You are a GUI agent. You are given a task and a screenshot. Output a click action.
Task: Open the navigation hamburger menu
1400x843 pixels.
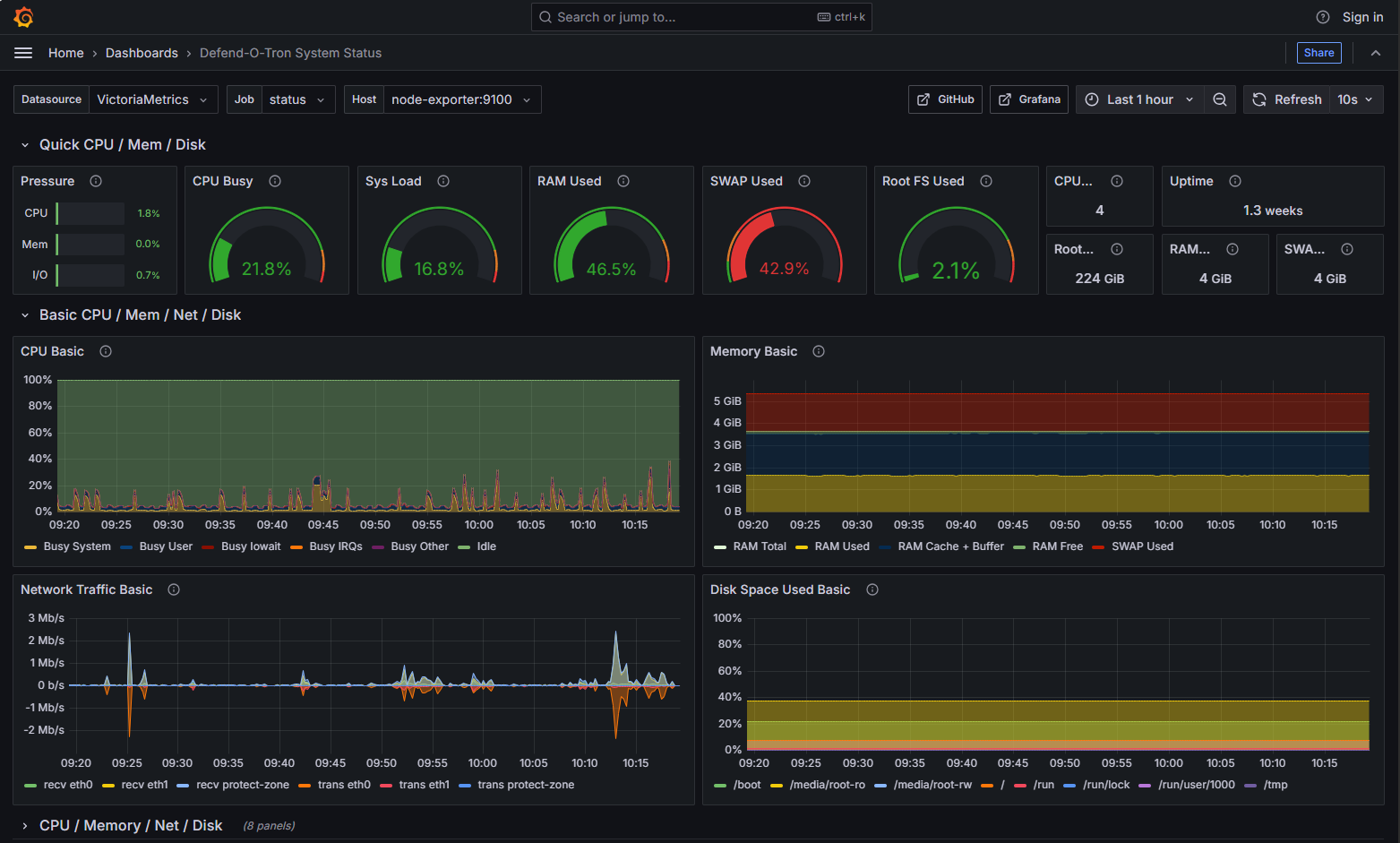(23, 53)
